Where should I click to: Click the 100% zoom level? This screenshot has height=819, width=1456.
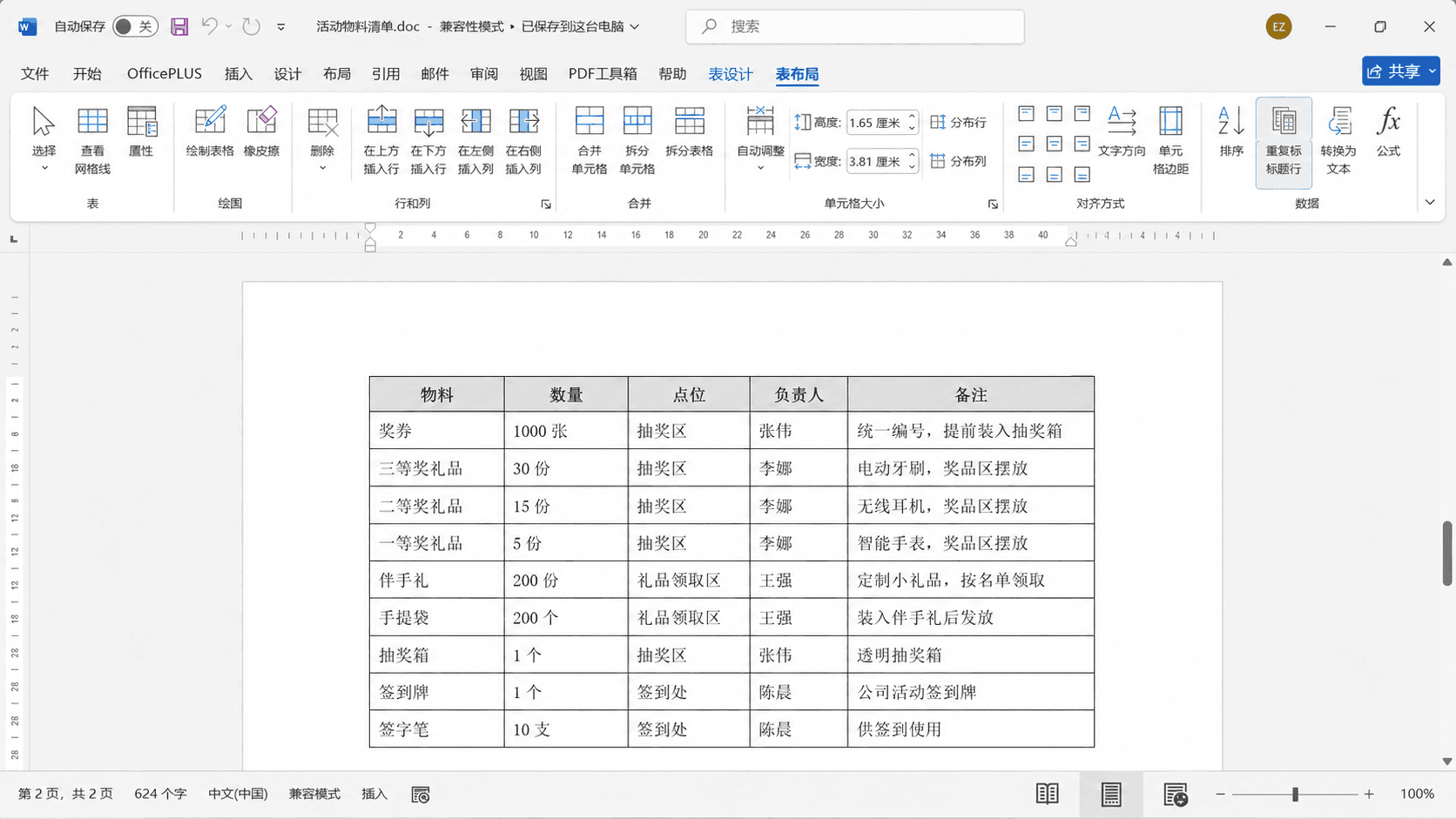[1417, 794]
